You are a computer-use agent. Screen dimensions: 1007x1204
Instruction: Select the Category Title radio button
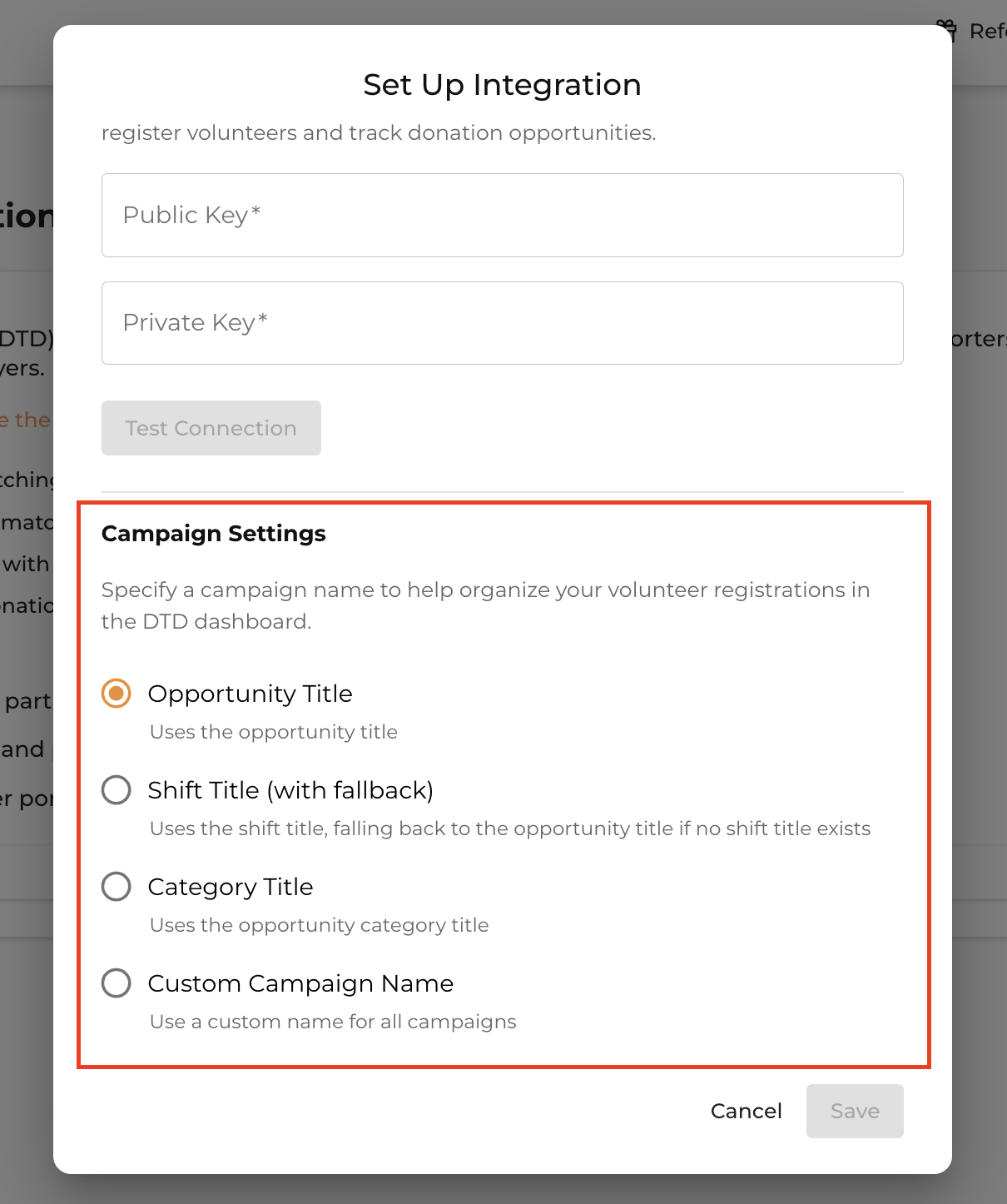click(x=117, y=886)
